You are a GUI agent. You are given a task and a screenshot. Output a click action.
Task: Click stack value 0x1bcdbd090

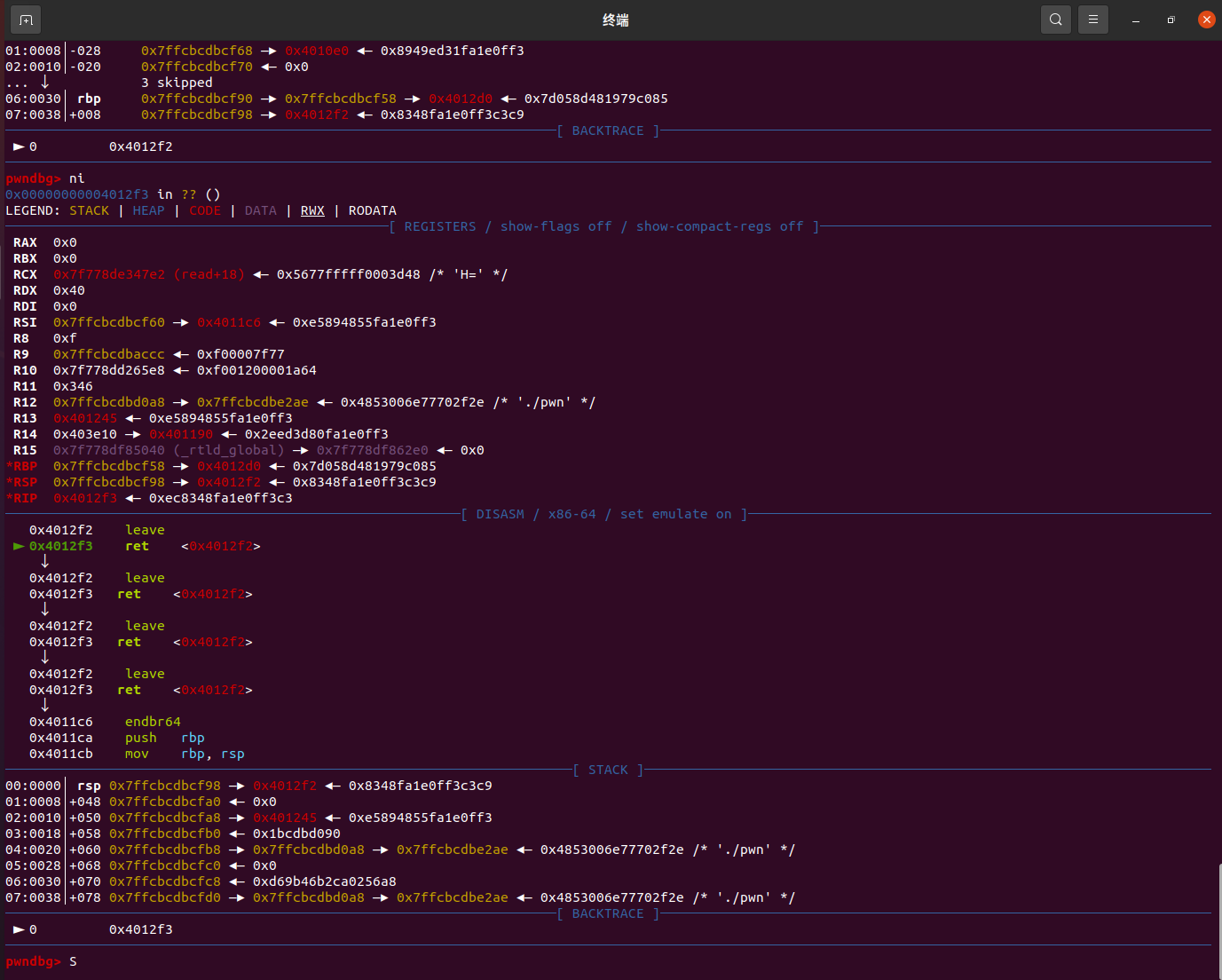[x=296, y=834]
